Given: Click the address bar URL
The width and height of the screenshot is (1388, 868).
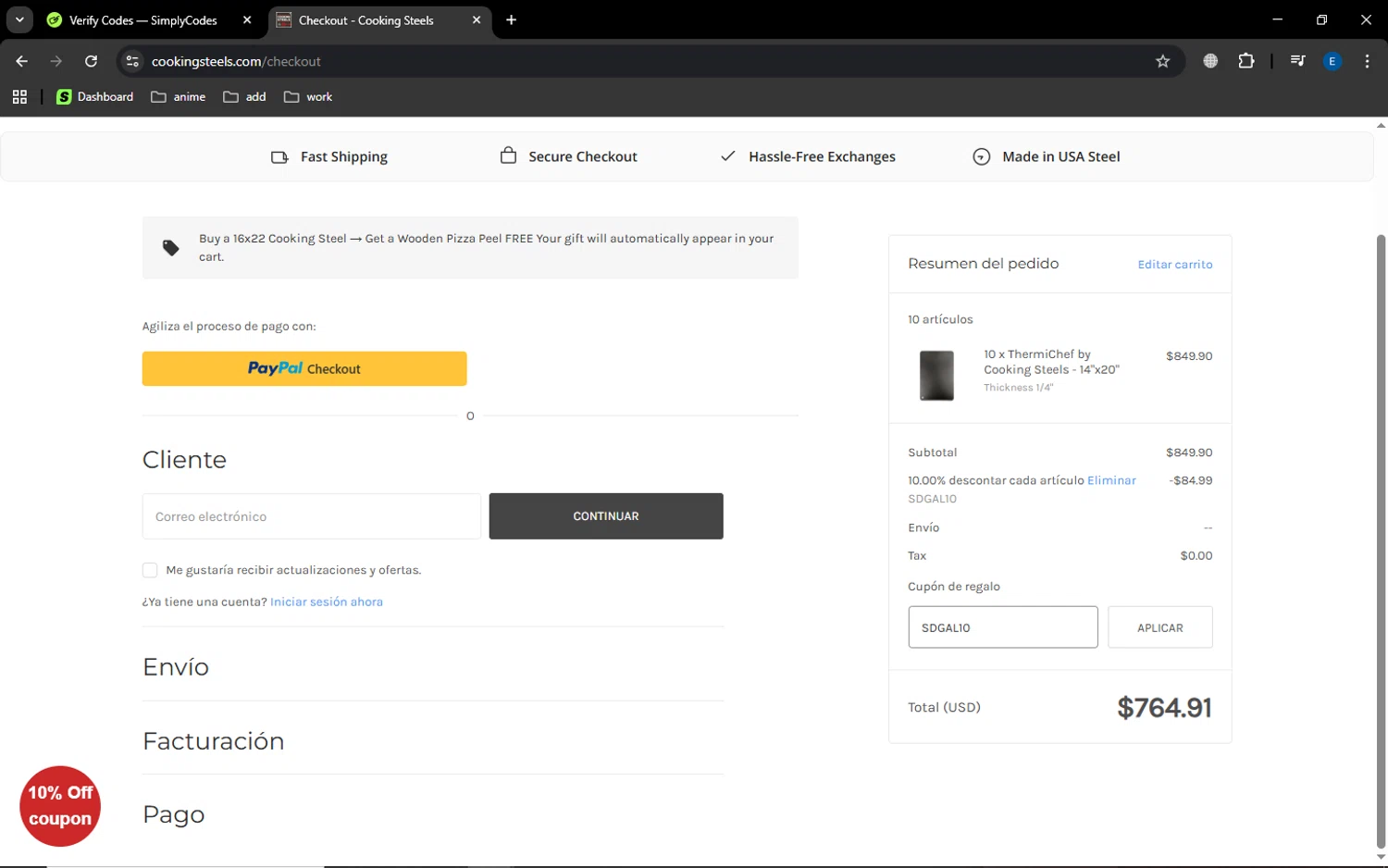Looking at the screenshot, I should point(236,61).
